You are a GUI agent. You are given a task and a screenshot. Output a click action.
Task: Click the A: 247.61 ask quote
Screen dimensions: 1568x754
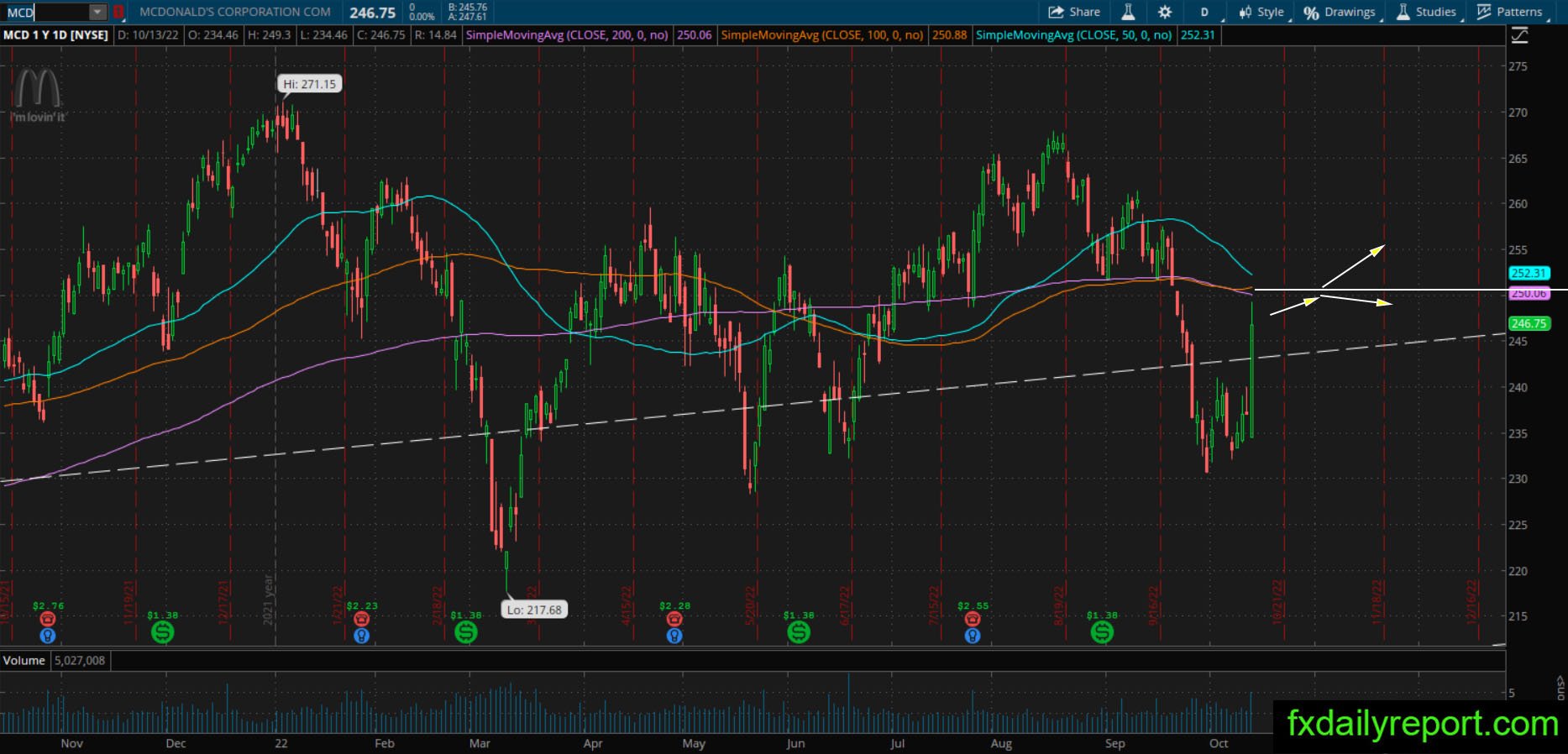coord(468,17)
